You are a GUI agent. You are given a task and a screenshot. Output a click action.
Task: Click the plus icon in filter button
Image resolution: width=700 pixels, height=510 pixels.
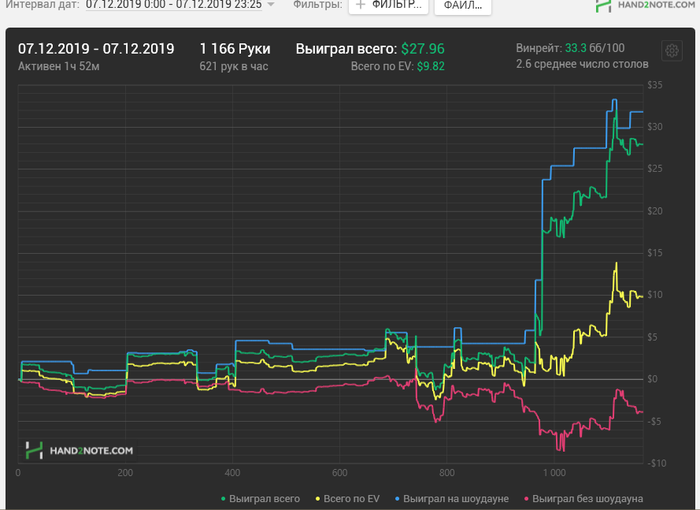pos(360,5)
